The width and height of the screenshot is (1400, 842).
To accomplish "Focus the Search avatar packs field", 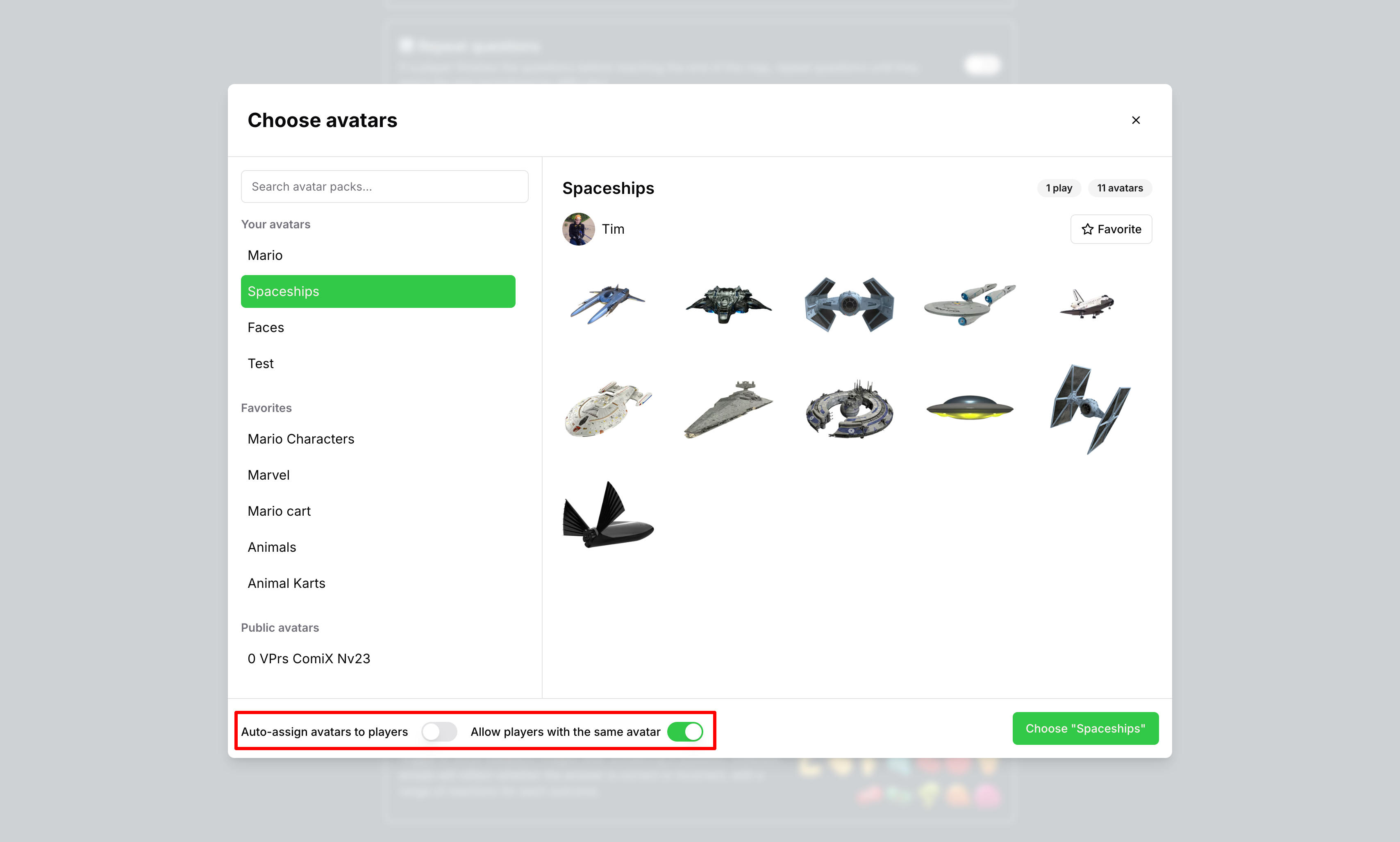I will point(384,187).
